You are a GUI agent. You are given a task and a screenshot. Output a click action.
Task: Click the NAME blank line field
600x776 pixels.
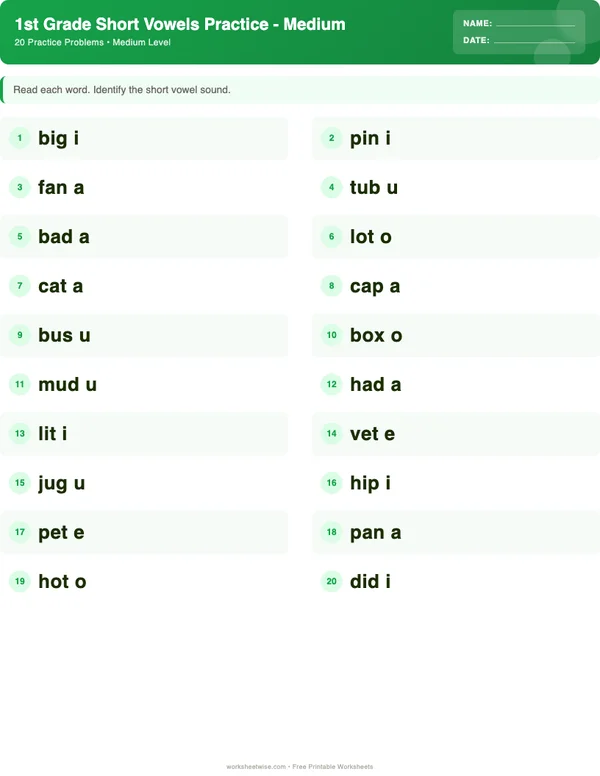click(x=535, y=23)
